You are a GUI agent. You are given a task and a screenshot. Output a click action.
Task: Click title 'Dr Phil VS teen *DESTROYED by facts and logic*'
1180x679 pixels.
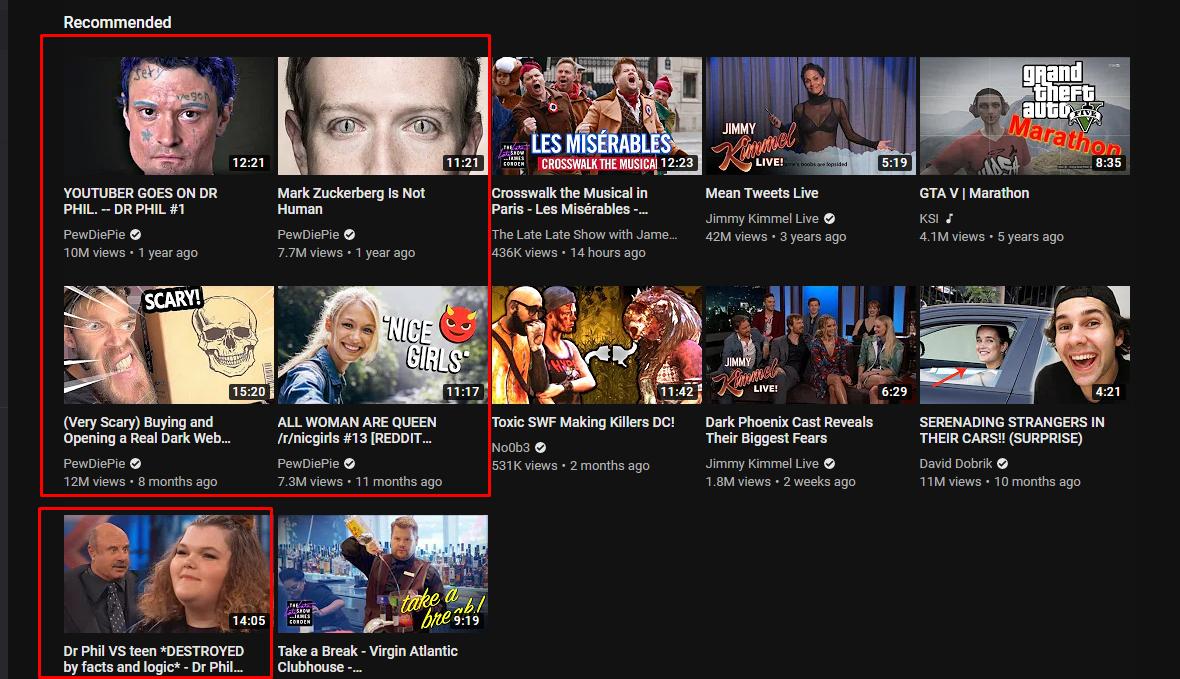click(154, 659)
